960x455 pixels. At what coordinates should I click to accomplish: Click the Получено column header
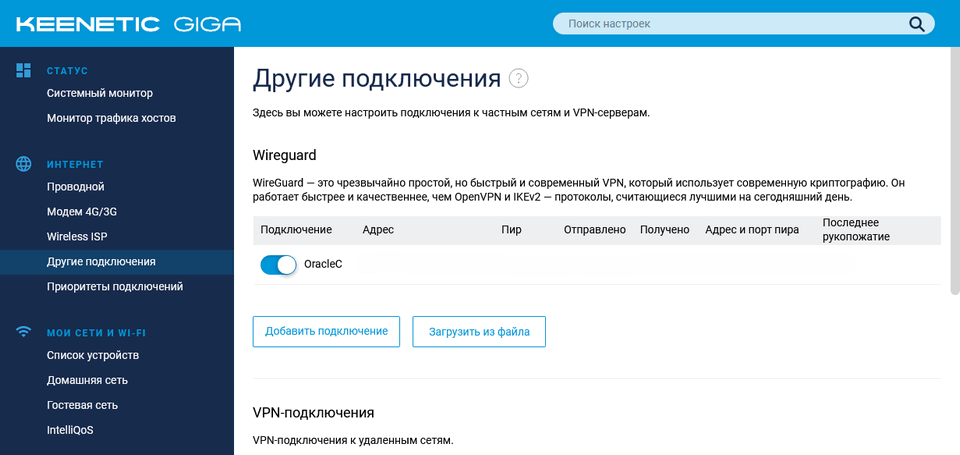665,230
